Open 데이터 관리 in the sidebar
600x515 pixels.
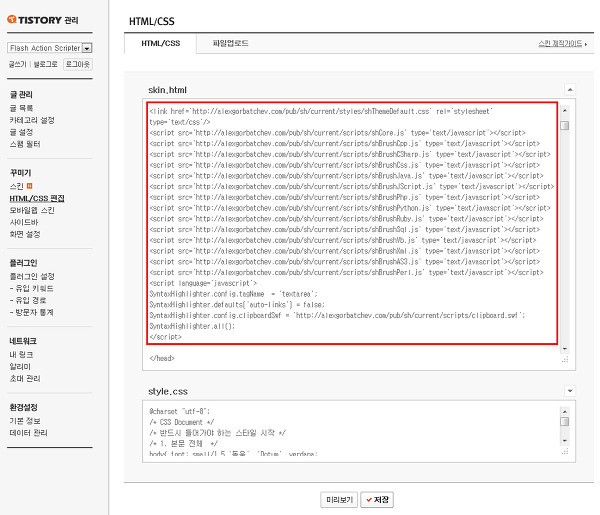pyautogui.click(x=29, y=433)
